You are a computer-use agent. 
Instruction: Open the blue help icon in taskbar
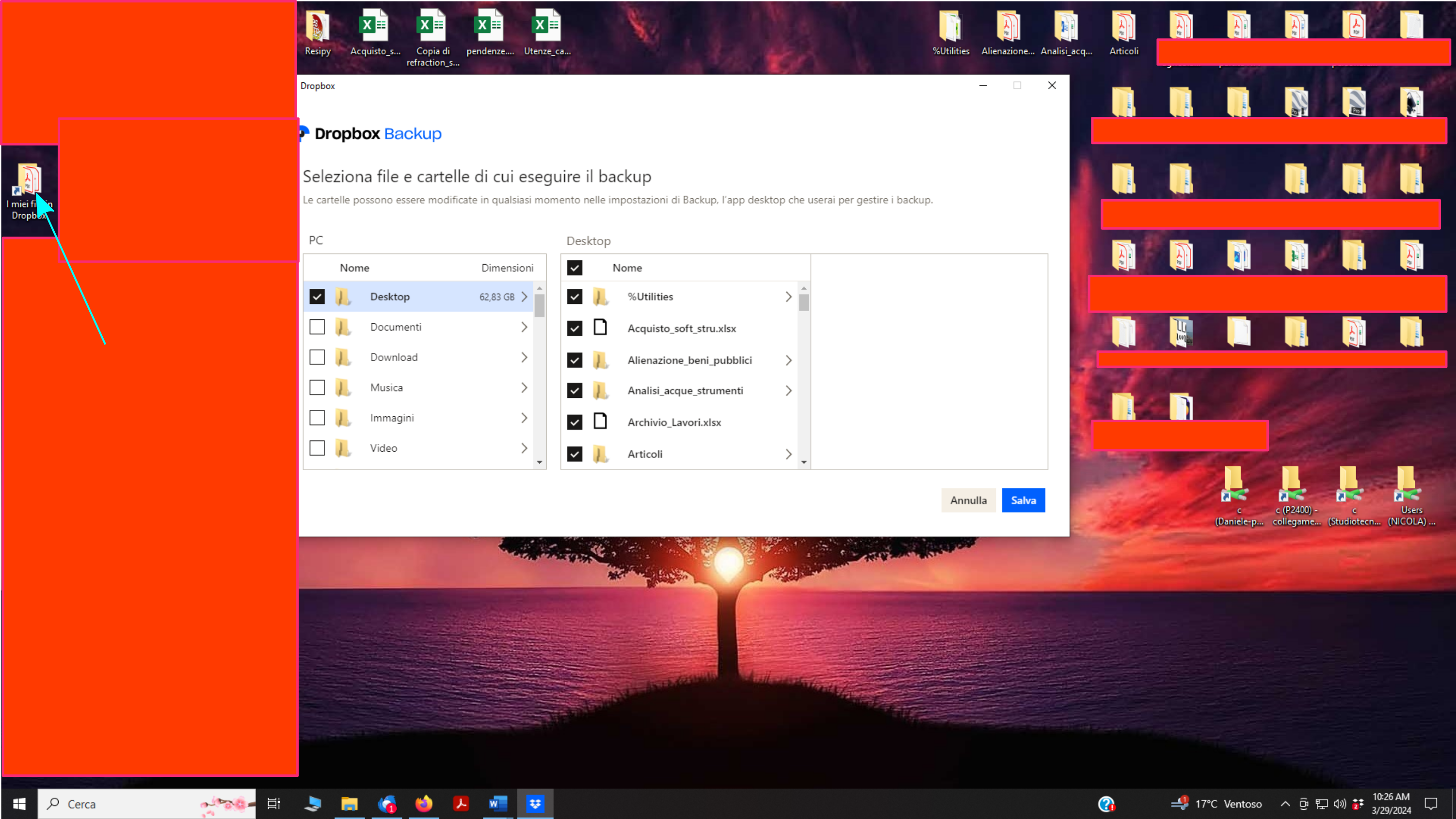click(x=1106, y=804)
